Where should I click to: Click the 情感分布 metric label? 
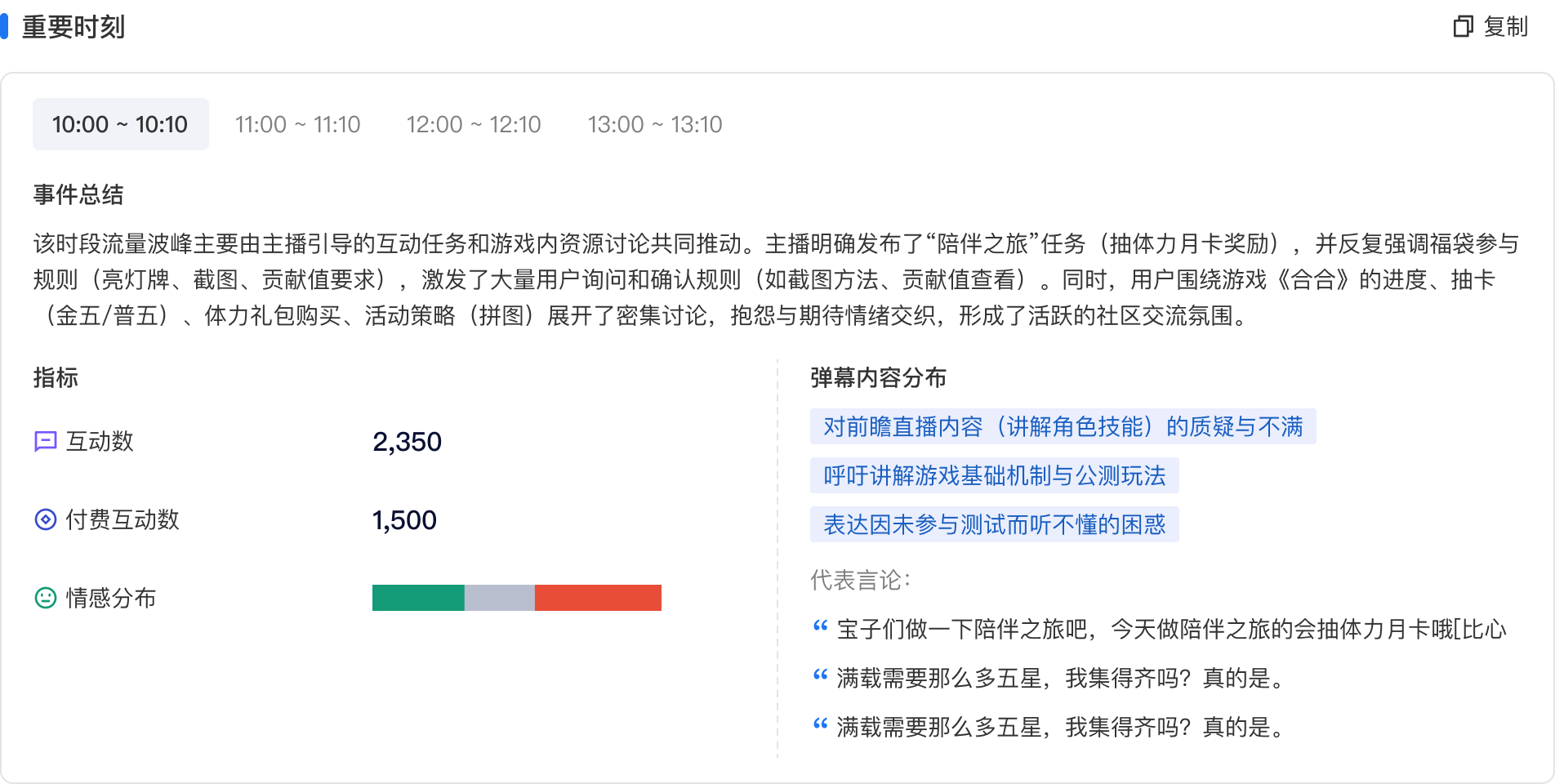(x=111, y=598)
